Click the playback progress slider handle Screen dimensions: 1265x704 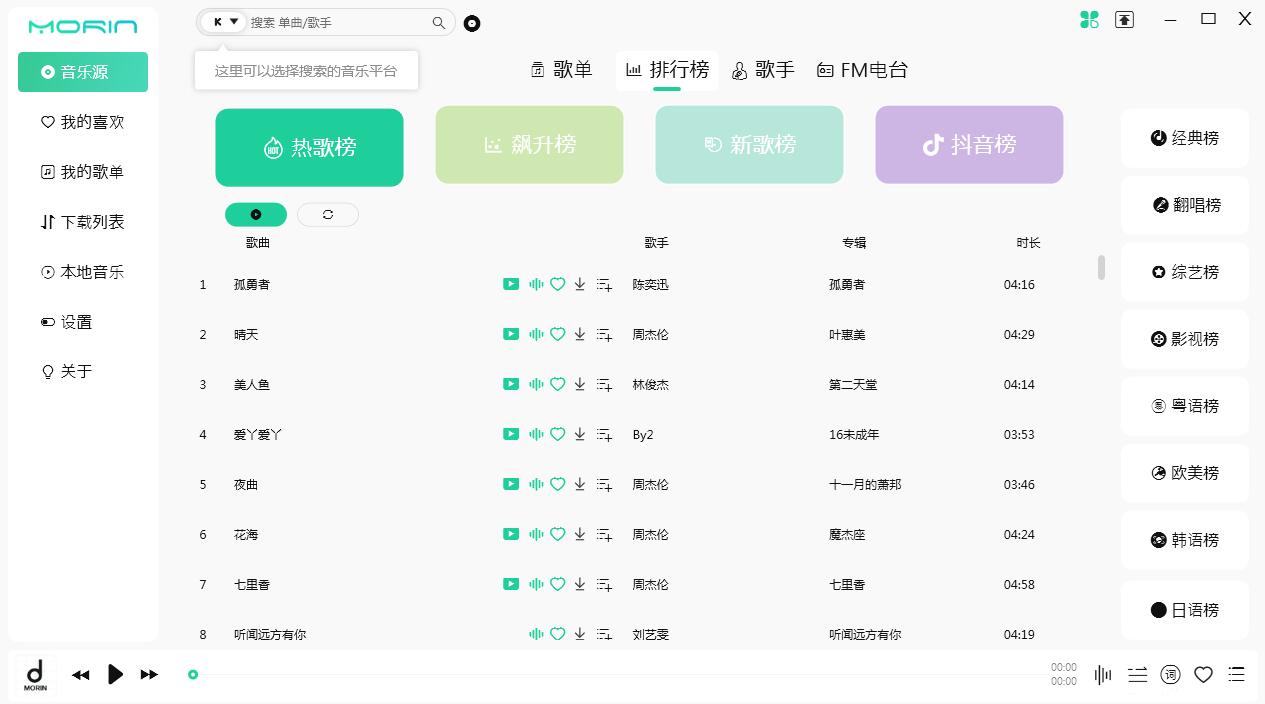point(193,675)
